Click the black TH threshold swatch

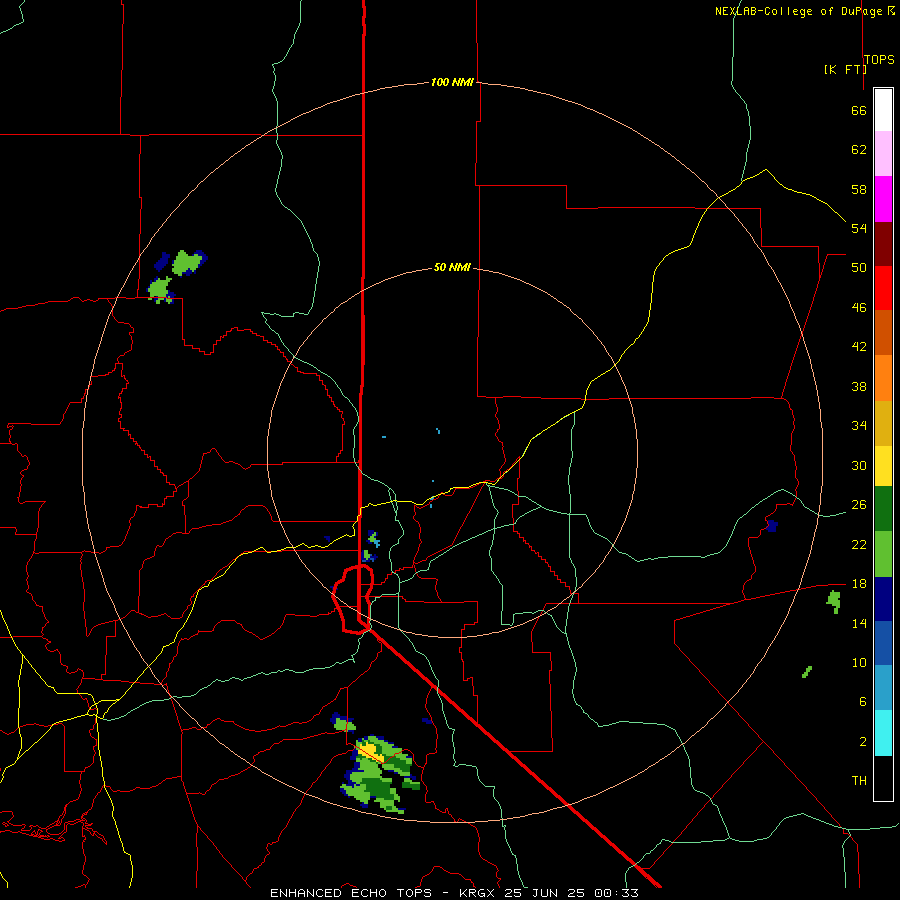883,778
